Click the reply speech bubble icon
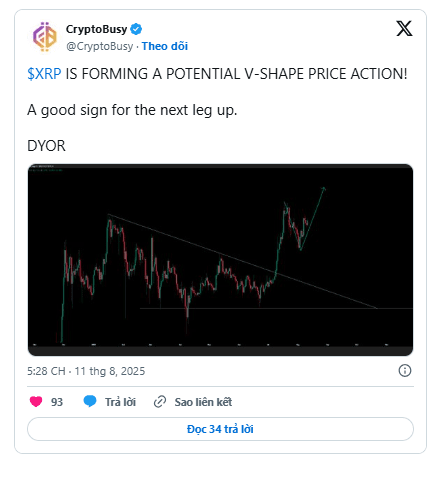This screenshot has height=477, width=441. [90, 401]
